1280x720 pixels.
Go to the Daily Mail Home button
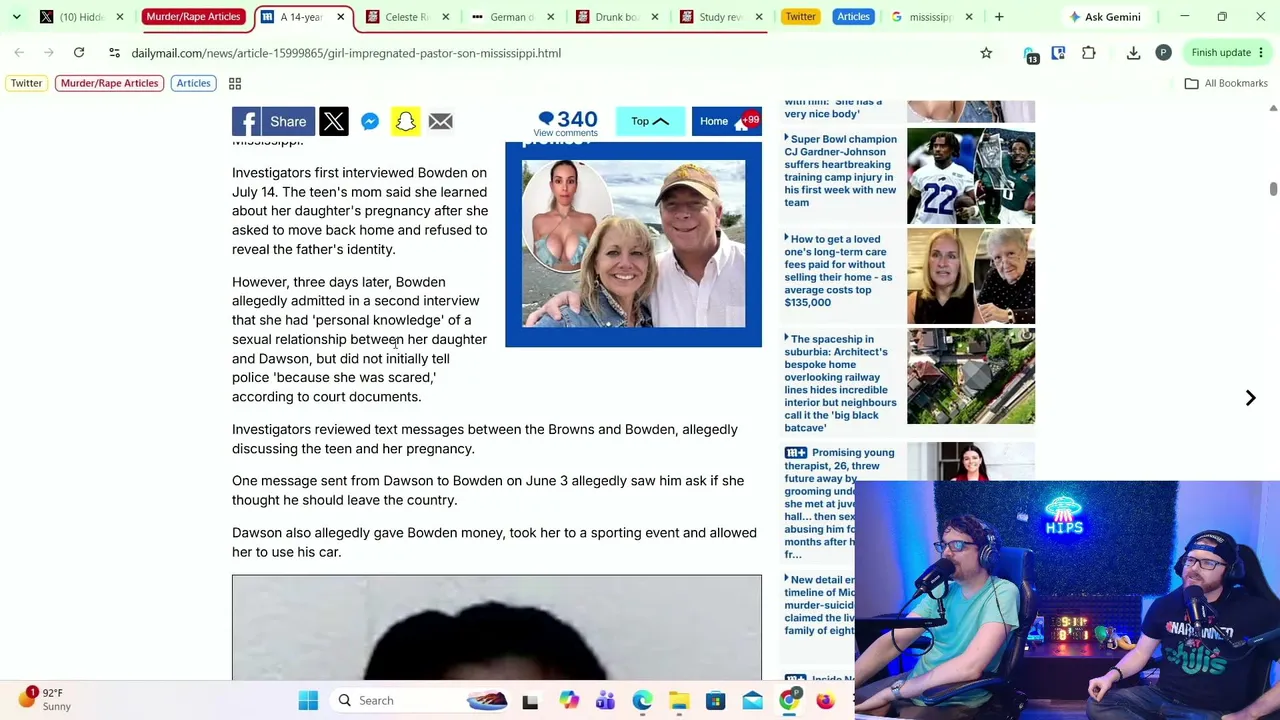pos(726,122)
